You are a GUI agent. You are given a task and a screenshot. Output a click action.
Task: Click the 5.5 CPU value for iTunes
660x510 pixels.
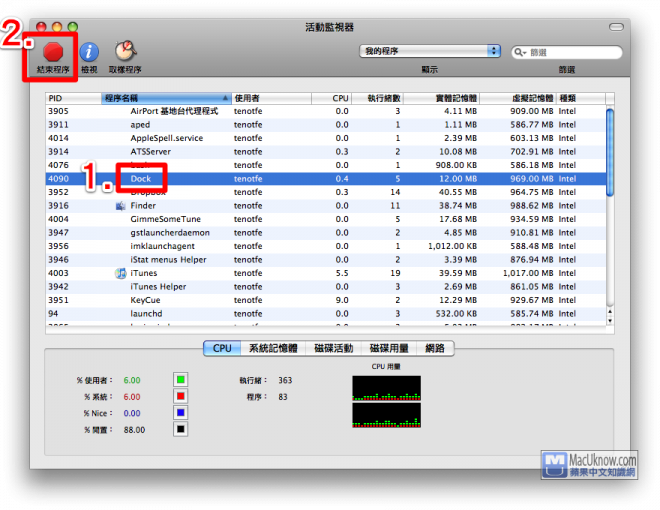point(342,274)
